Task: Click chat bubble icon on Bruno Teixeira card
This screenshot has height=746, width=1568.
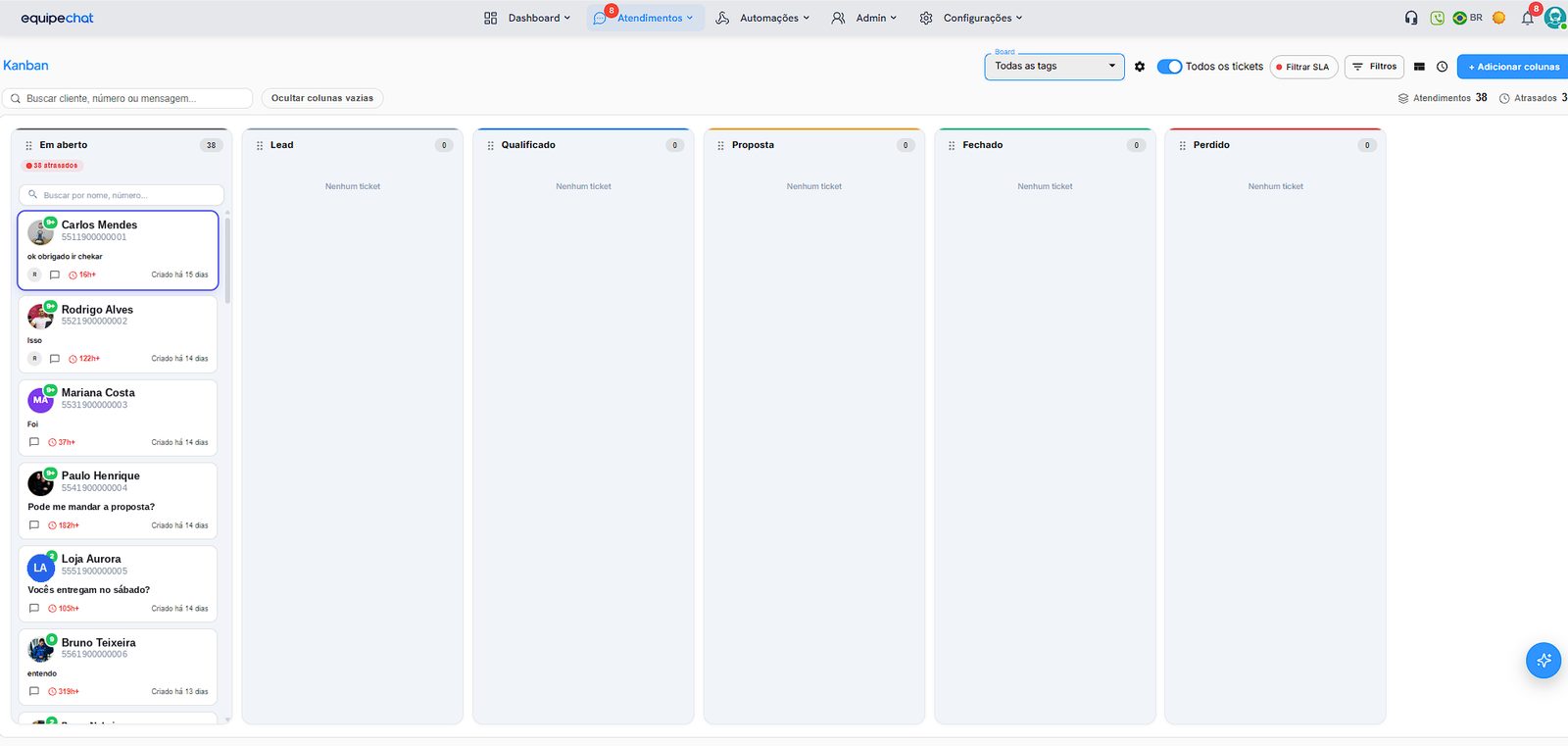Action: point(34,692)
